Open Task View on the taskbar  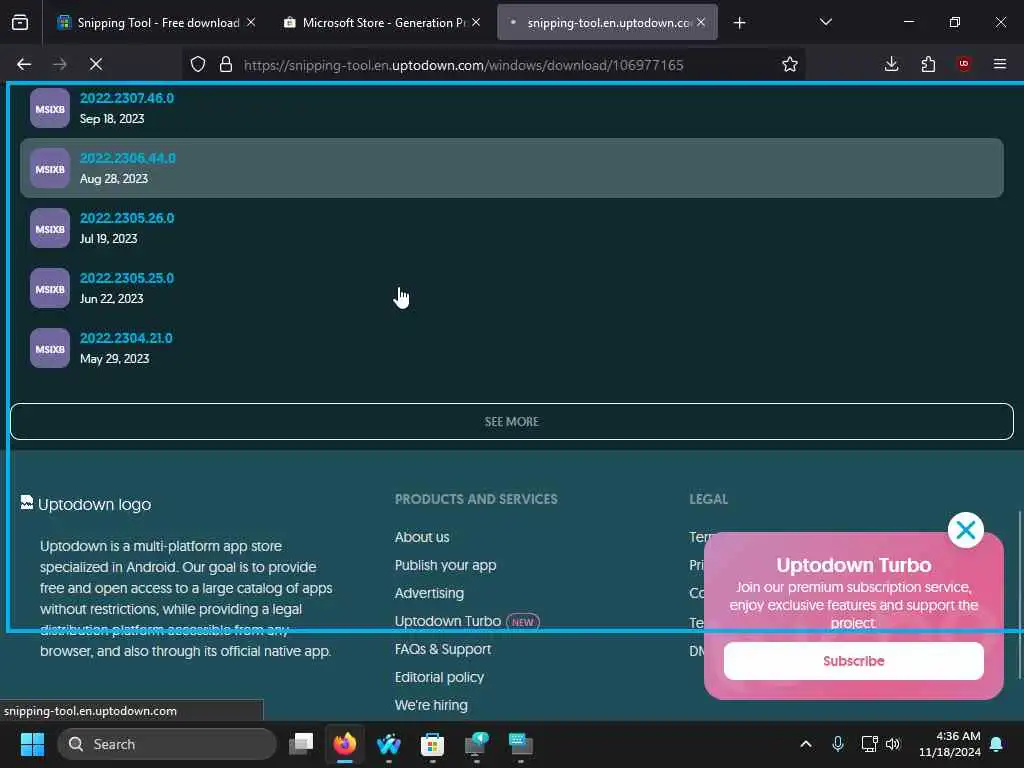click(x=301, y=744)
